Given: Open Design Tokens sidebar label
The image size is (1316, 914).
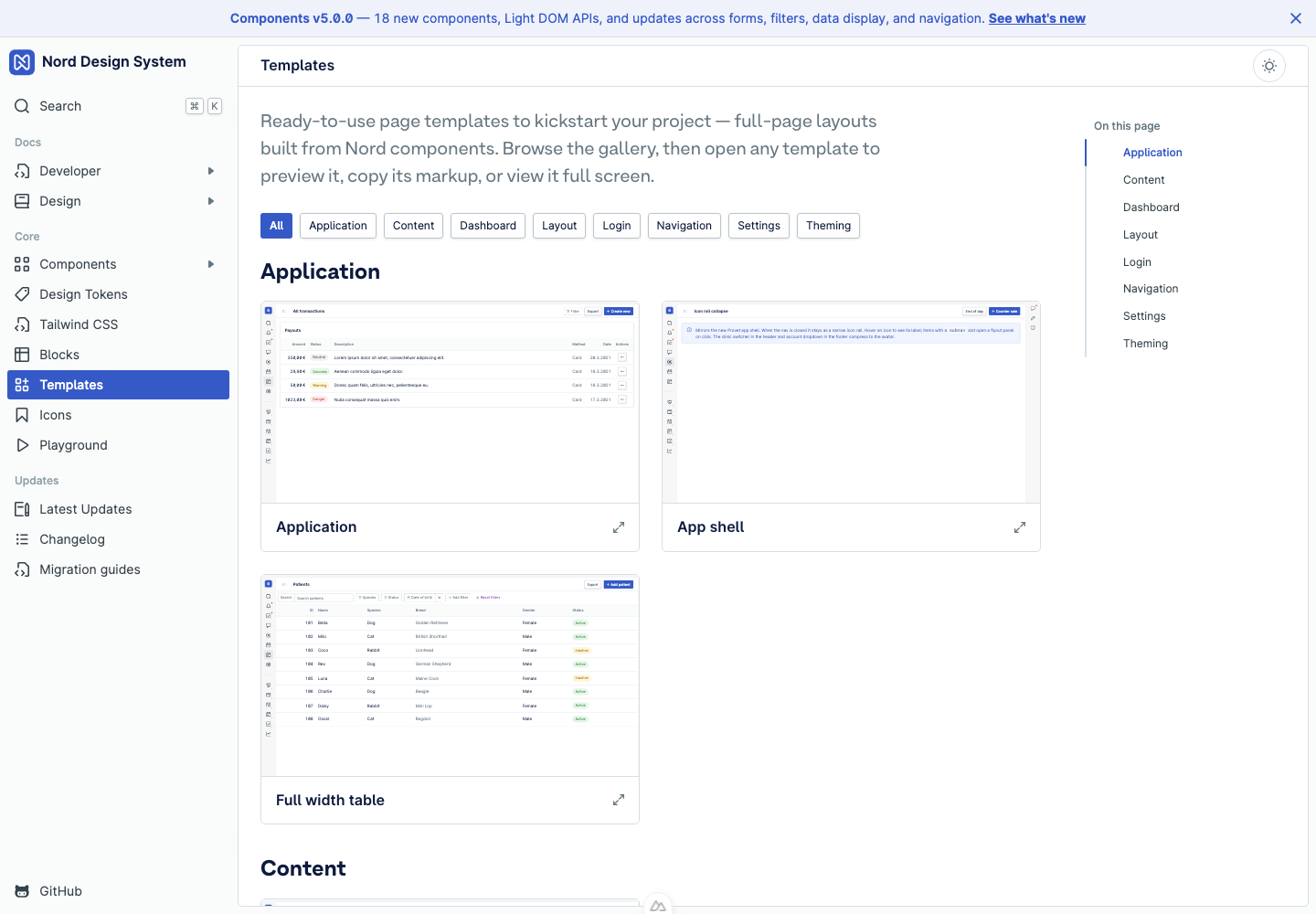Looking at the screenshot, I should point(83,294).
